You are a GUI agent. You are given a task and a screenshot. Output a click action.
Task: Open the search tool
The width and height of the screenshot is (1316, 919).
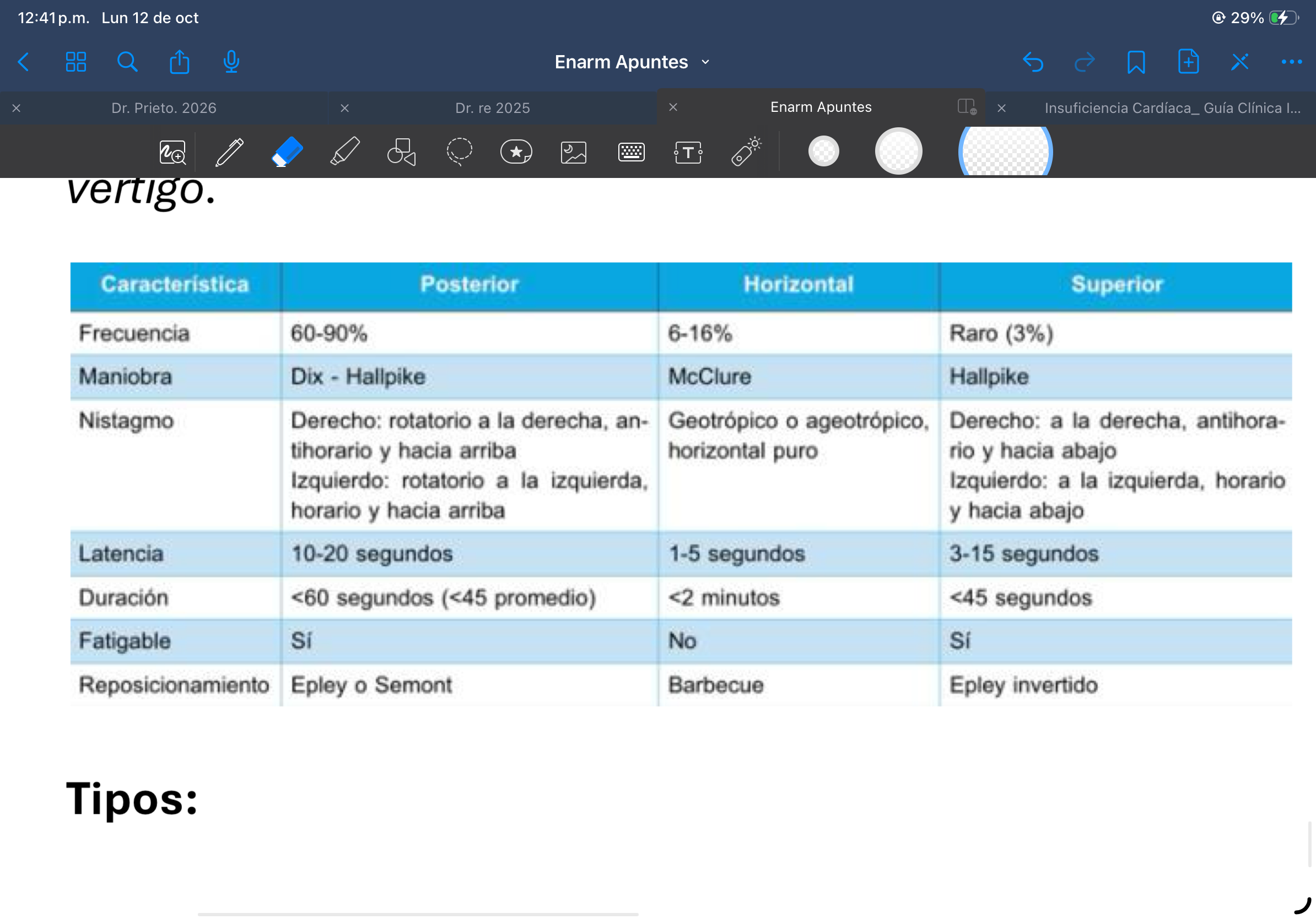127,62
